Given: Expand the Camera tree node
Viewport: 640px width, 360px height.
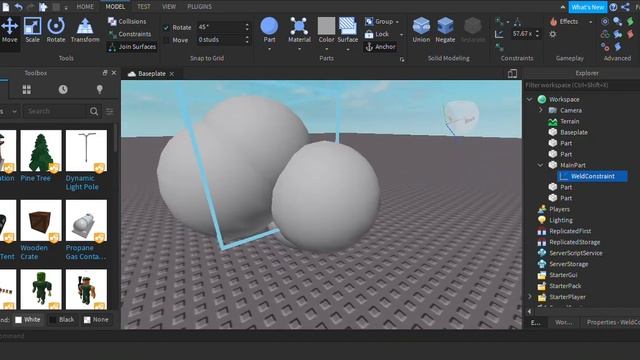Looking at the screenshot, I should pos(540,110).
